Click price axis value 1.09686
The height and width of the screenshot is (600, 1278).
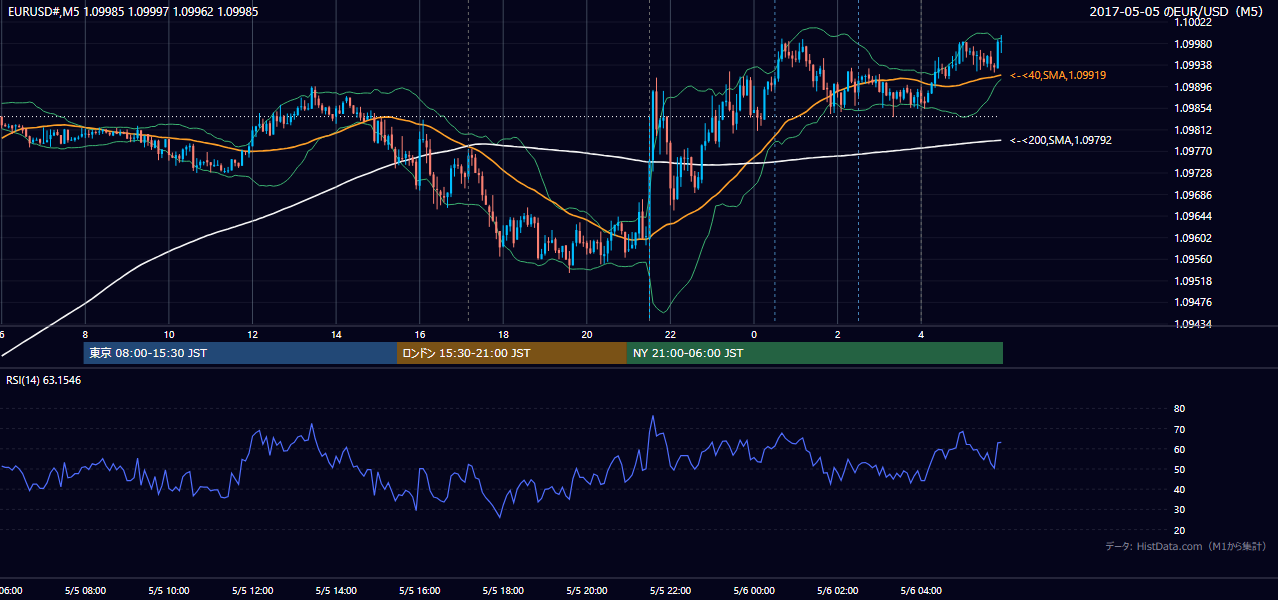(1194, 195)
